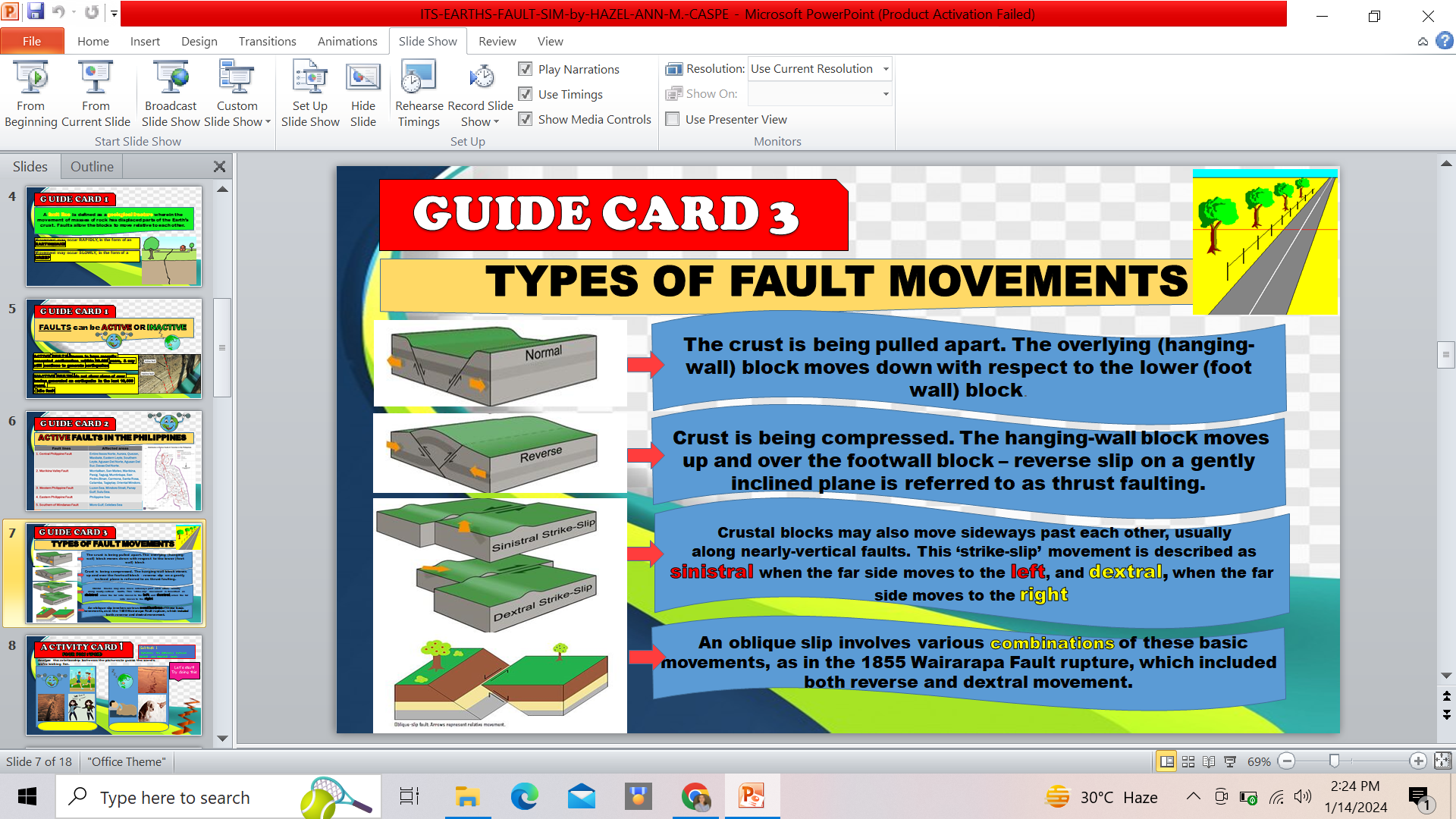Screen dimensions: 1456x819
Task: Expand the Resolution dropdown
Action: (x=886, y=69)
